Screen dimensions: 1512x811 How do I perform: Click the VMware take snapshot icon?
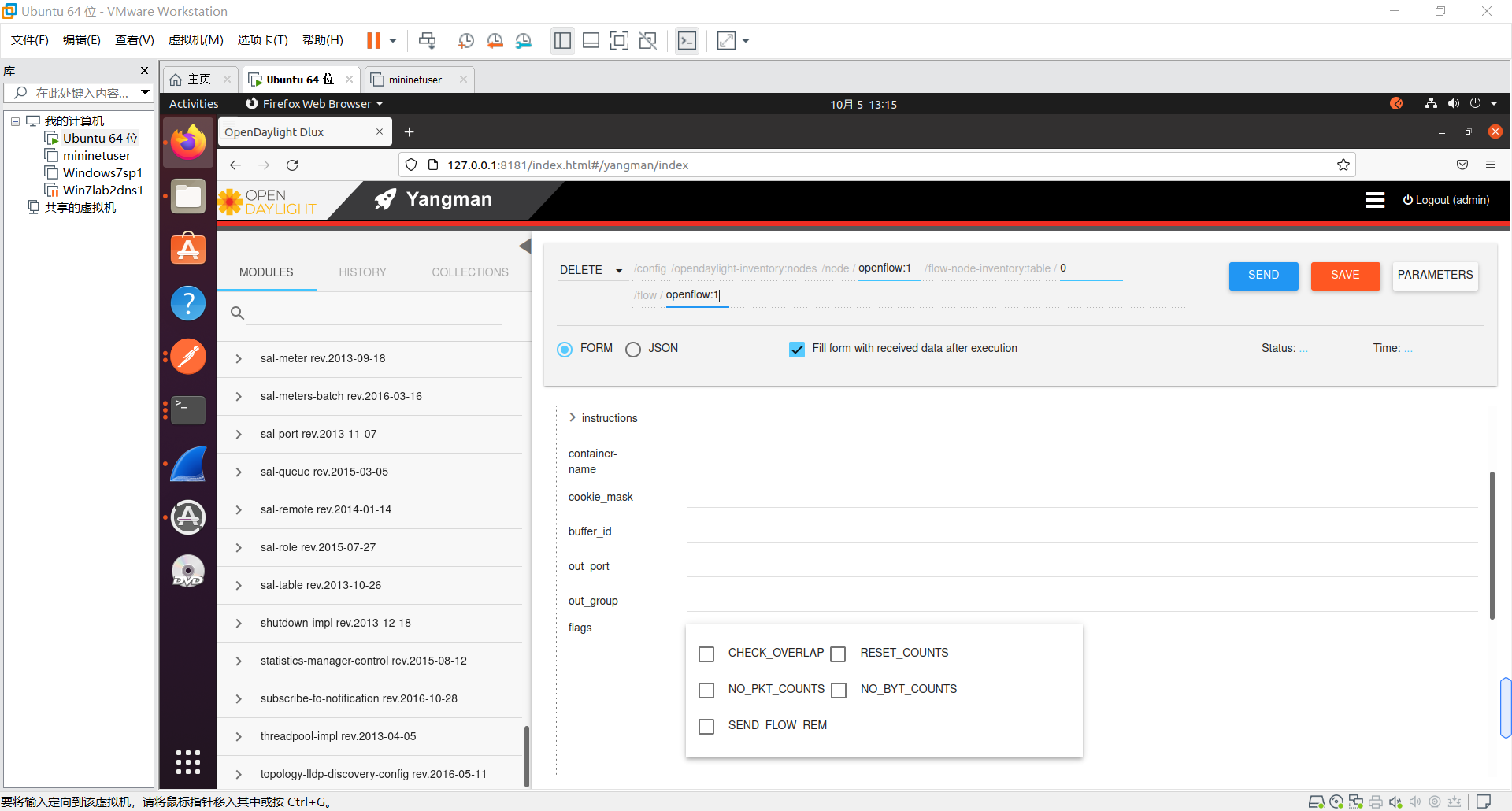coord(466,40)
